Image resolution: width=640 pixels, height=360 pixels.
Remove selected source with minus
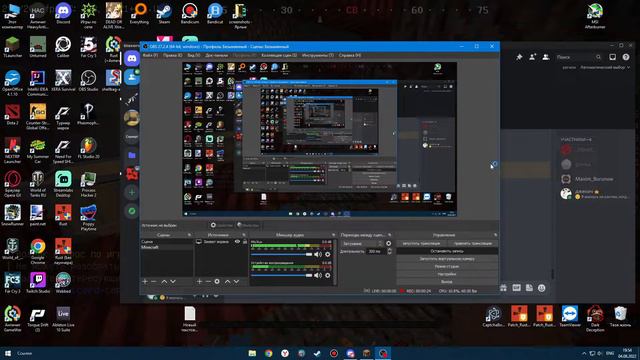(208, 282)
